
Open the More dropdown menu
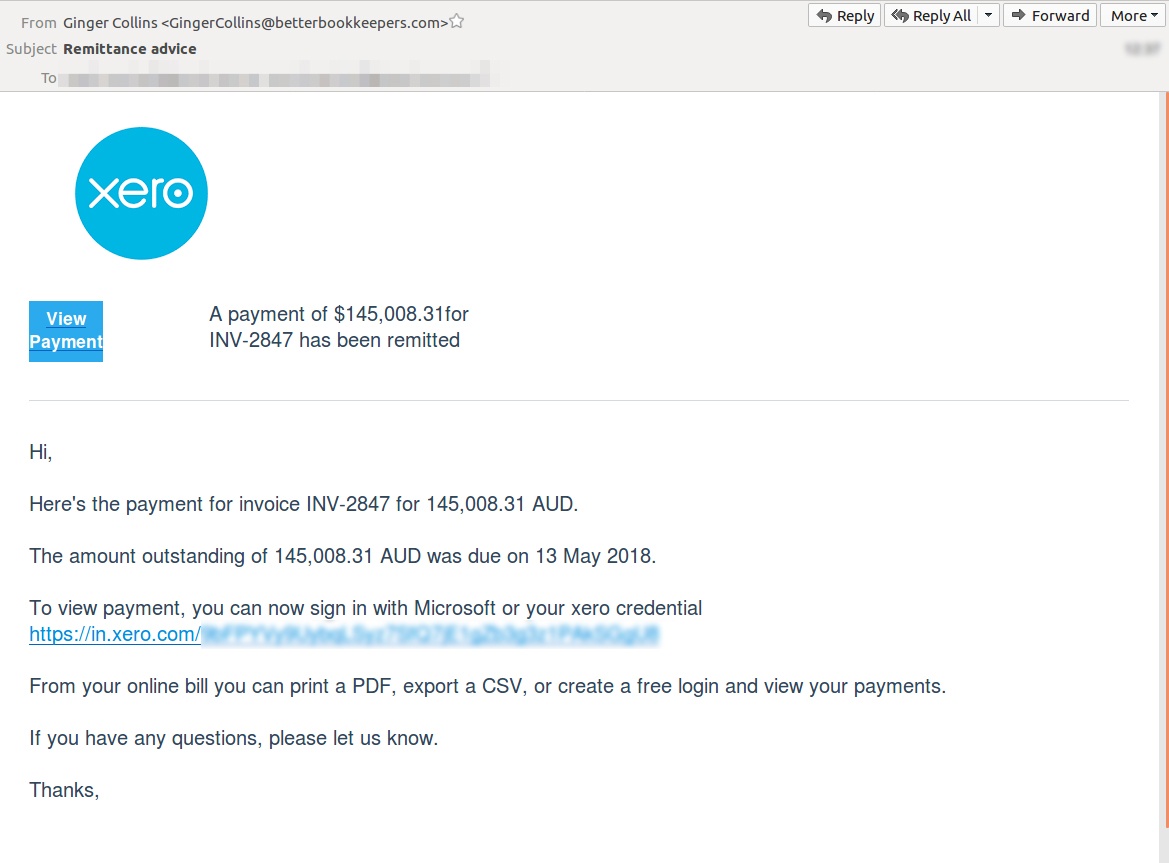[x=1131, y=15]
